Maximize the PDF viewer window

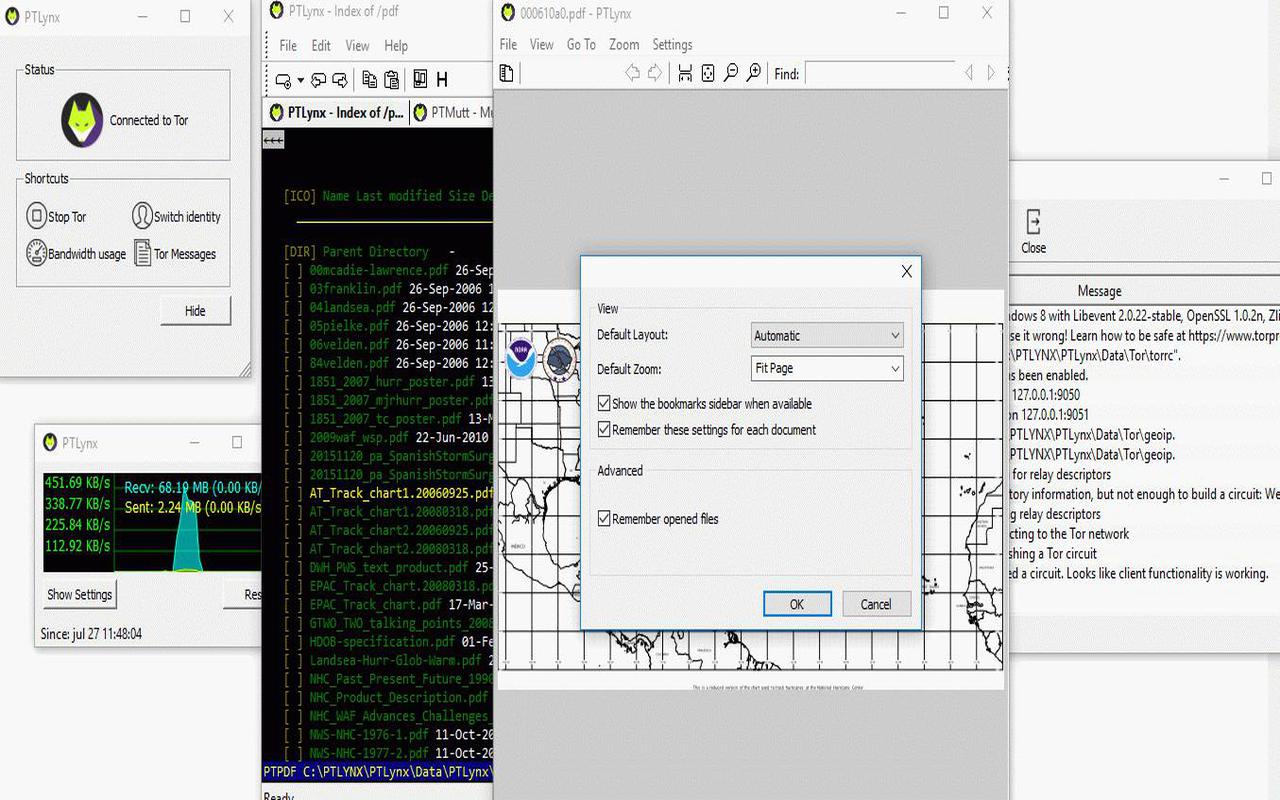click(x=943, y=13)
